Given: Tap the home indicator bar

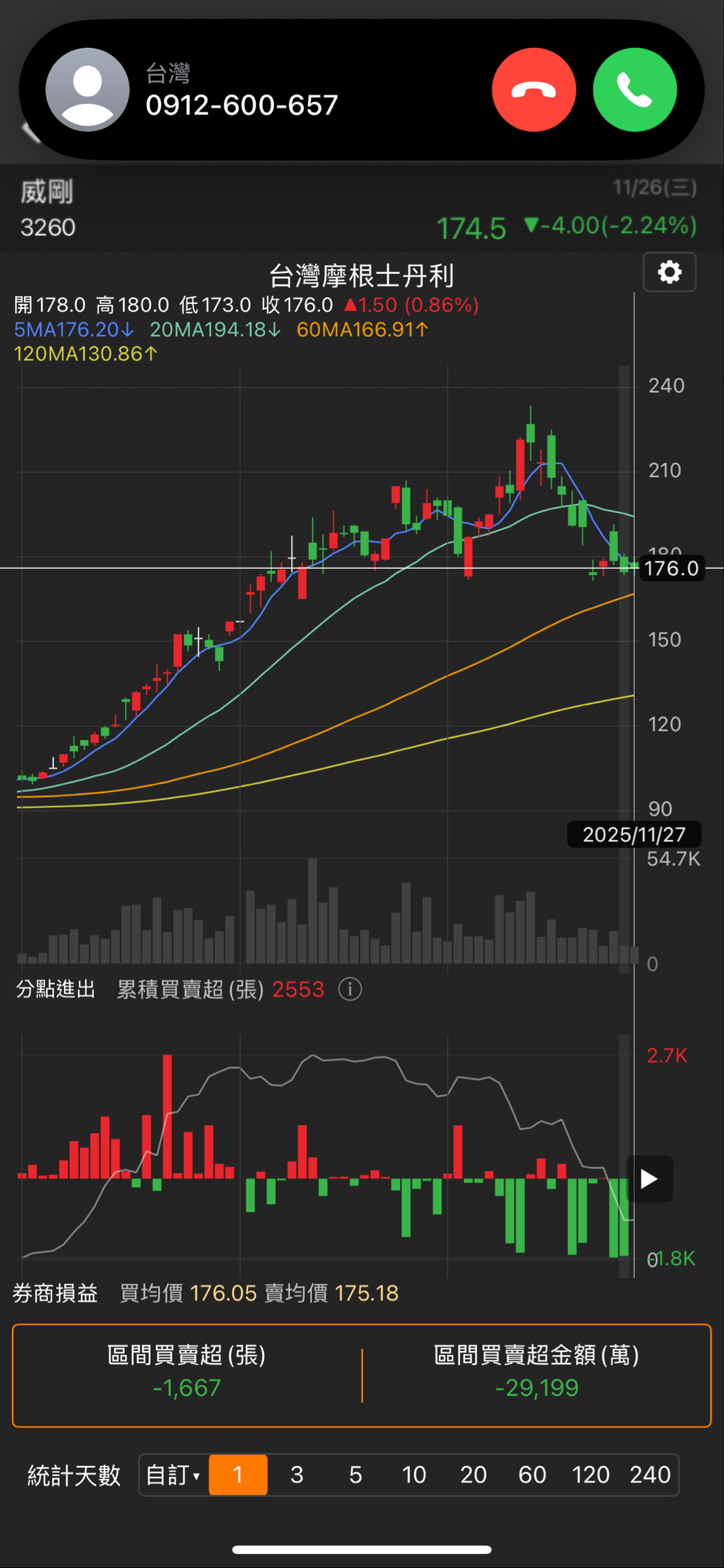Looking at the screenshot, I should click(361, 1549).
